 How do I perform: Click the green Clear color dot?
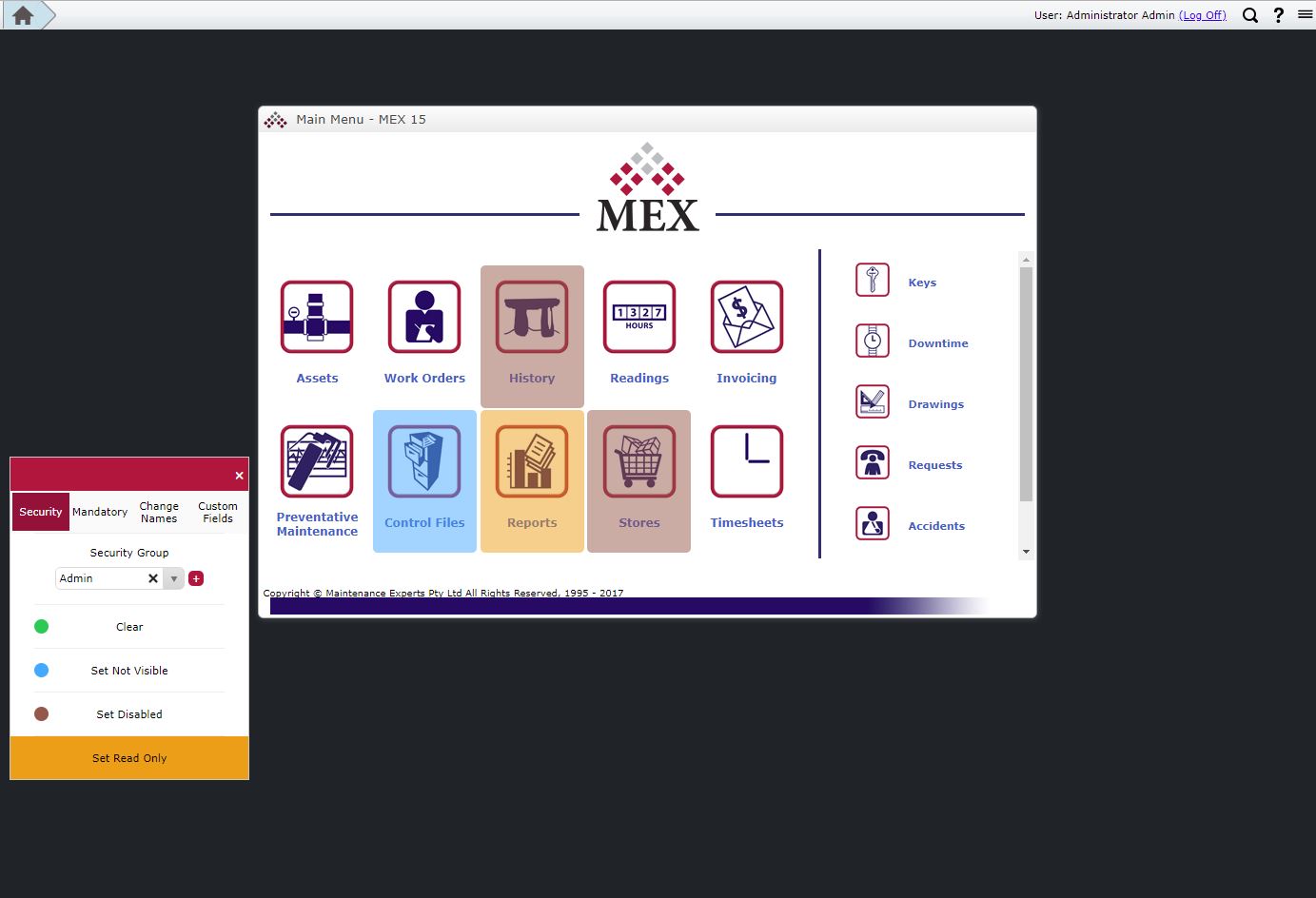pyautogui.click(x=41, y=626)
